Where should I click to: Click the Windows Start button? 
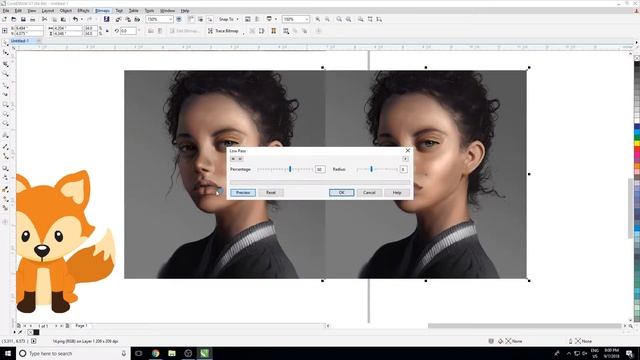8,353
